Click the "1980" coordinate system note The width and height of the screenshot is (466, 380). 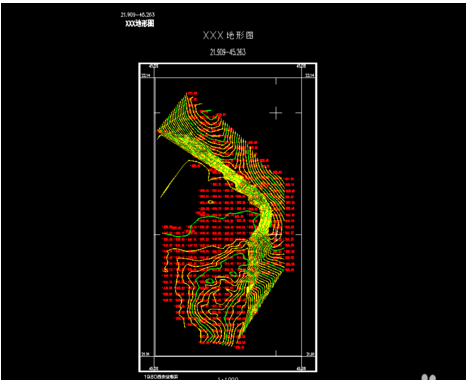(161, 377)
